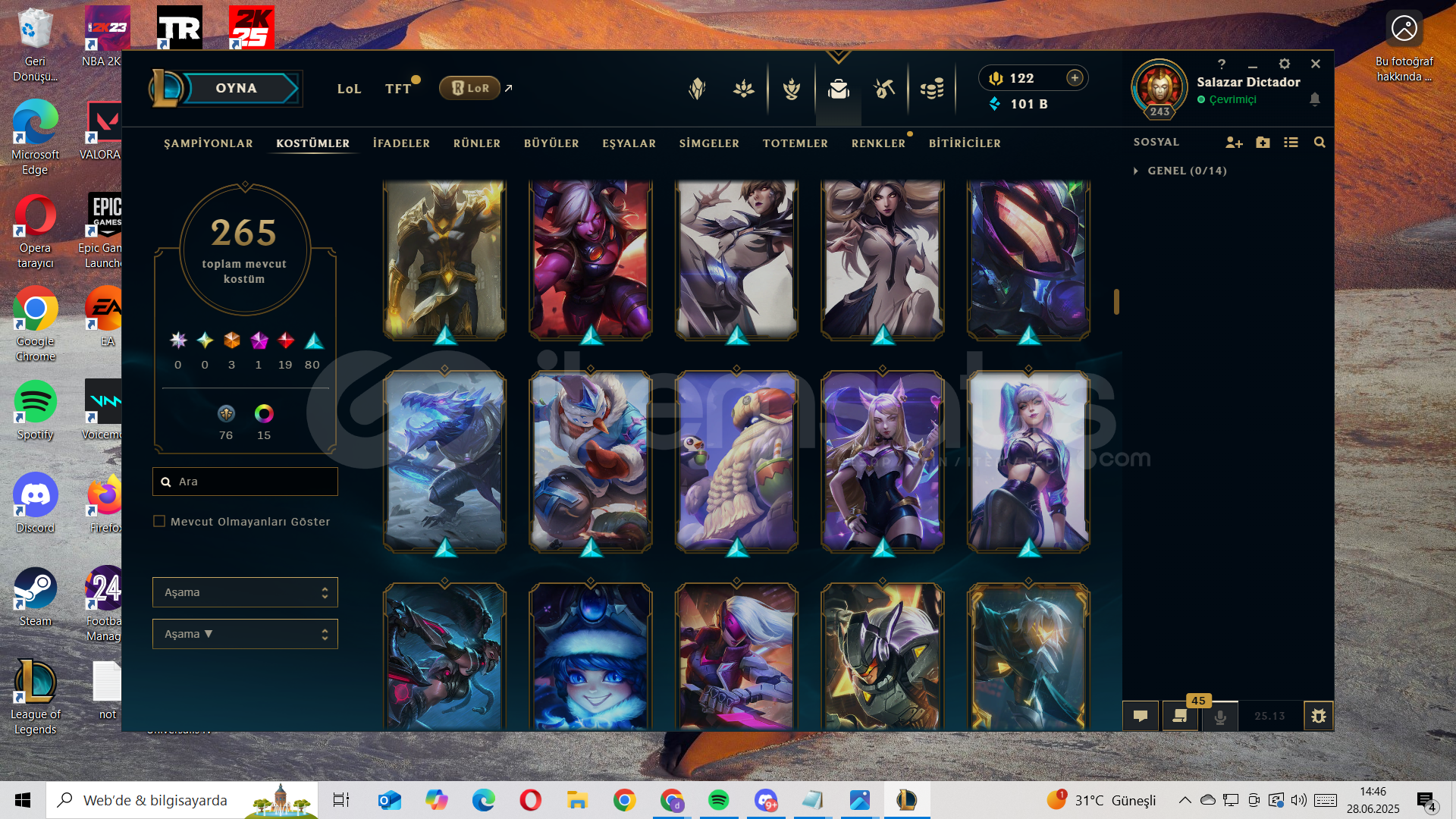Open the Collection backpack icon

pyautogui.click(x=839, y=89)
